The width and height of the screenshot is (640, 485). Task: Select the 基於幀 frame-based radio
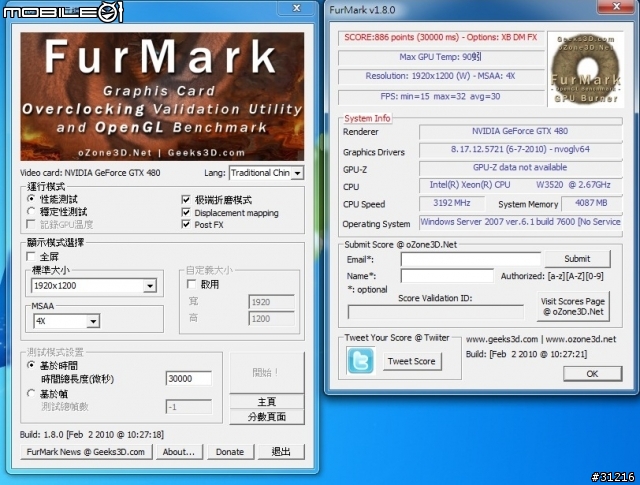31,394
